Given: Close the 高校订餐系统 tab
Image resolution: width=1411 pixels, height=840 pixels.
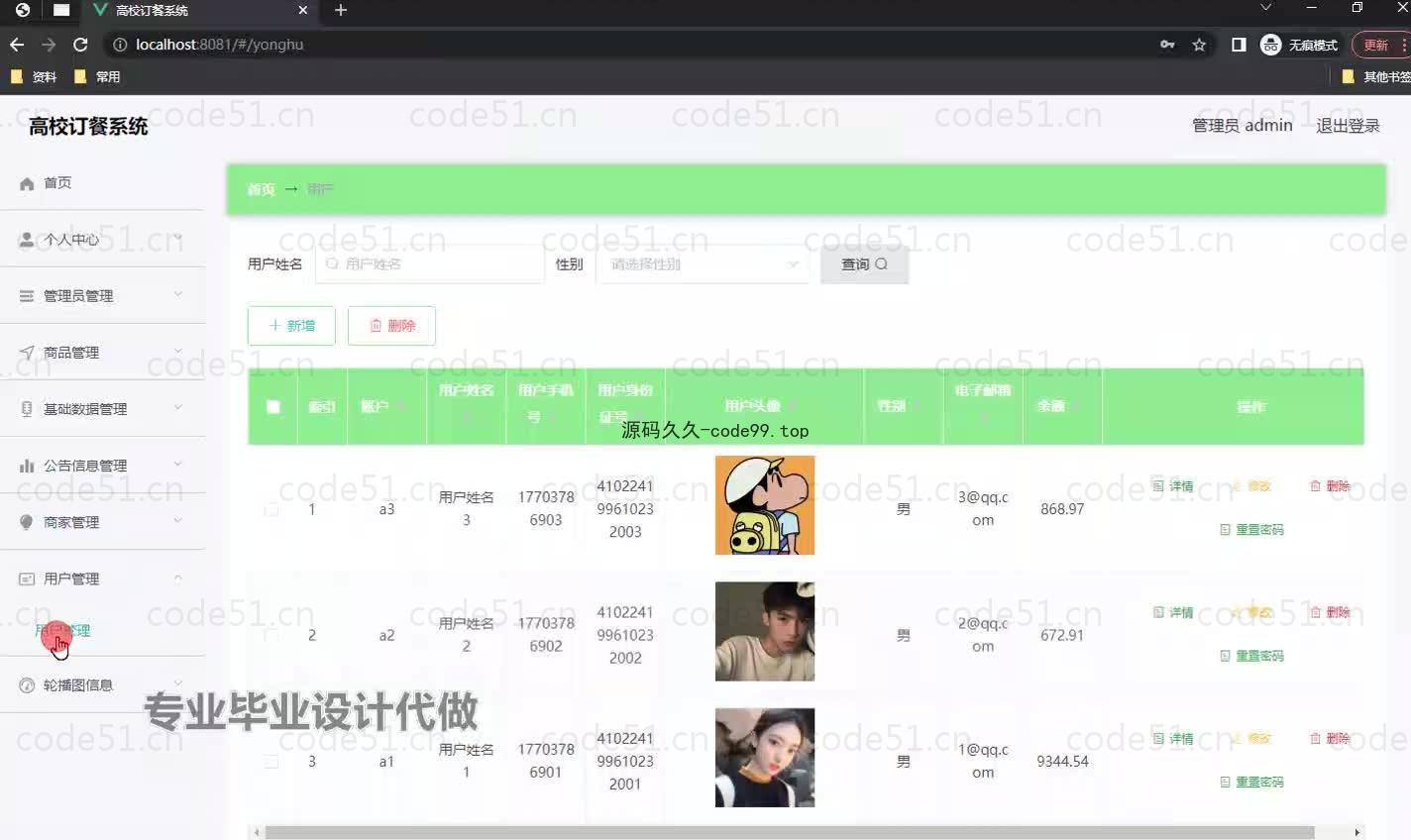Looking at the screenshot, I should pyautogui.click(x=303, y=10).
